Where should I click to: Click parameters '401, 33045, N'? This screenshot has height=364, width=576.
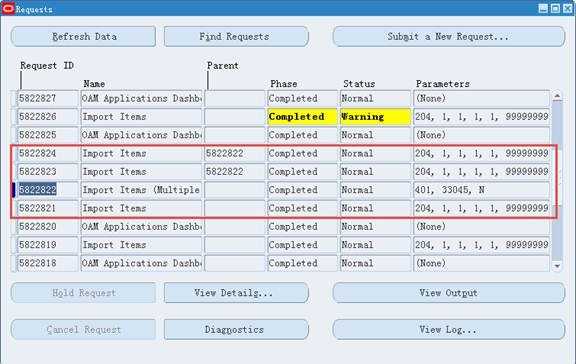click(481, 190)
